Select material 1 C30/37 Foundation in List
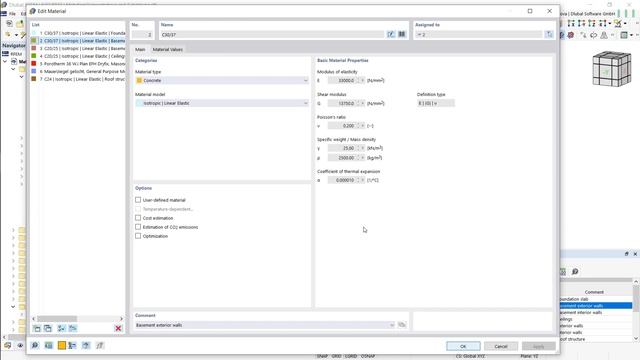The width and height of the screenshot is (640, 360). (78, 33)
